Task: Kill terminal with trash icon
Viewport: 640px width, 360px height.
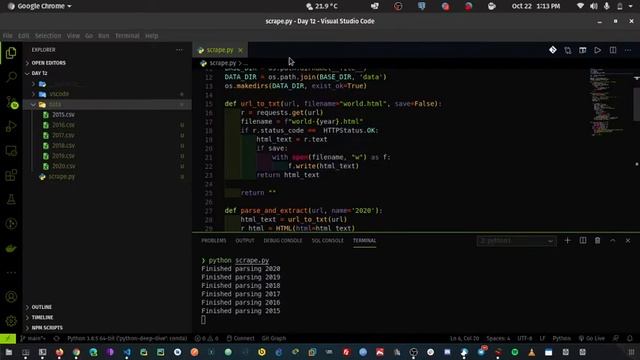Action: click(x=598, y=240)
